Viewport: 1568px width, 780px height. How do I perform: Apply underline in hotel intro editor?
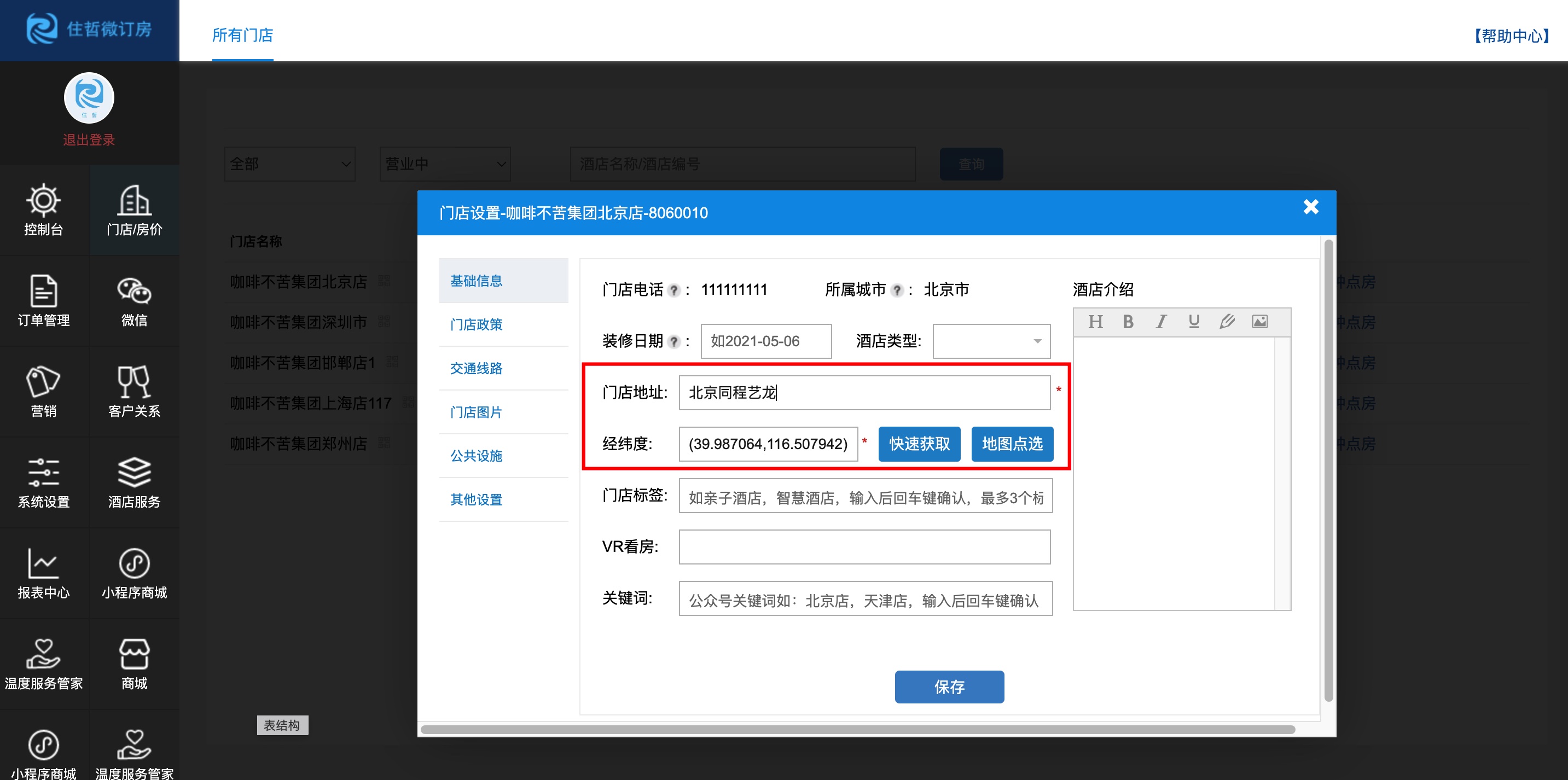[1194, 321]
